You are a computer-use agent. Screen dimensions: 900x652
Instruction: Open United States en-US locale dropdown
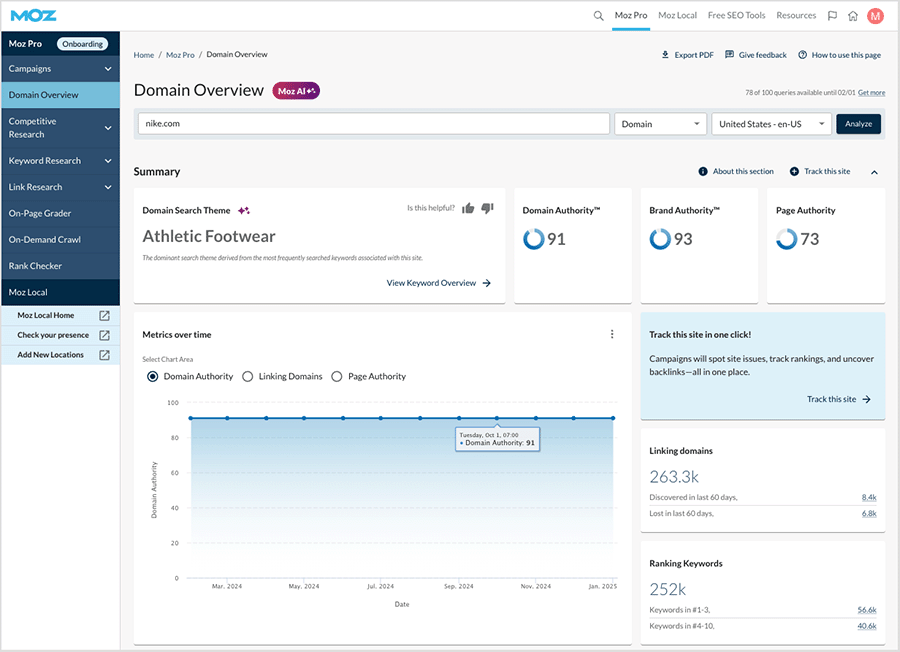point(771,124)
